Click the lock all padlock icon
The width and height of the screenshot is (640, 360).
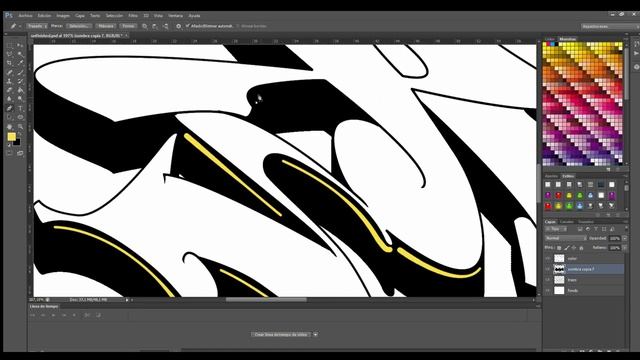pos(581,248)
